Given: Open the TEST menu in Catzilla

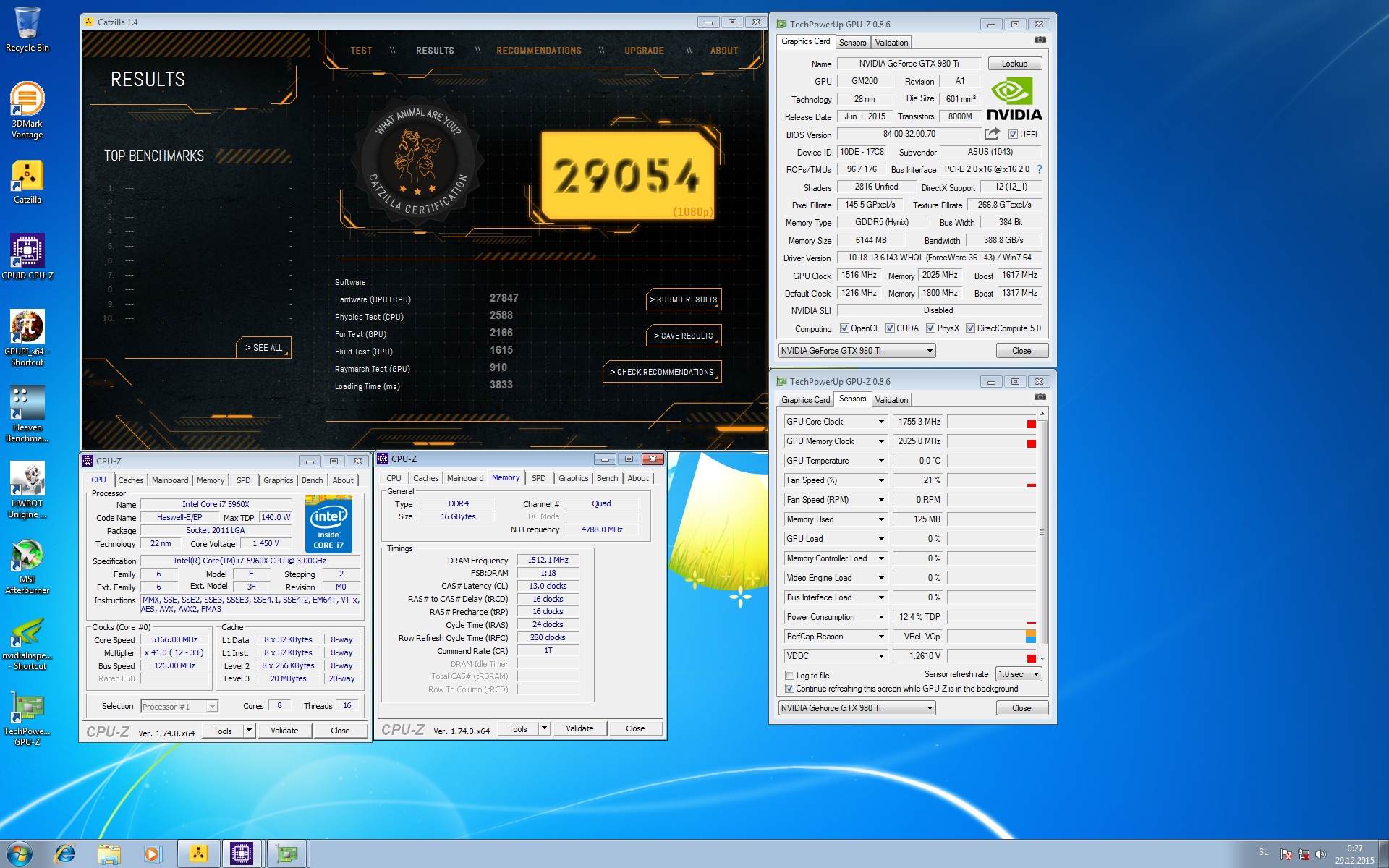Looking at the screenshot, I should click(x=361, y=51).
